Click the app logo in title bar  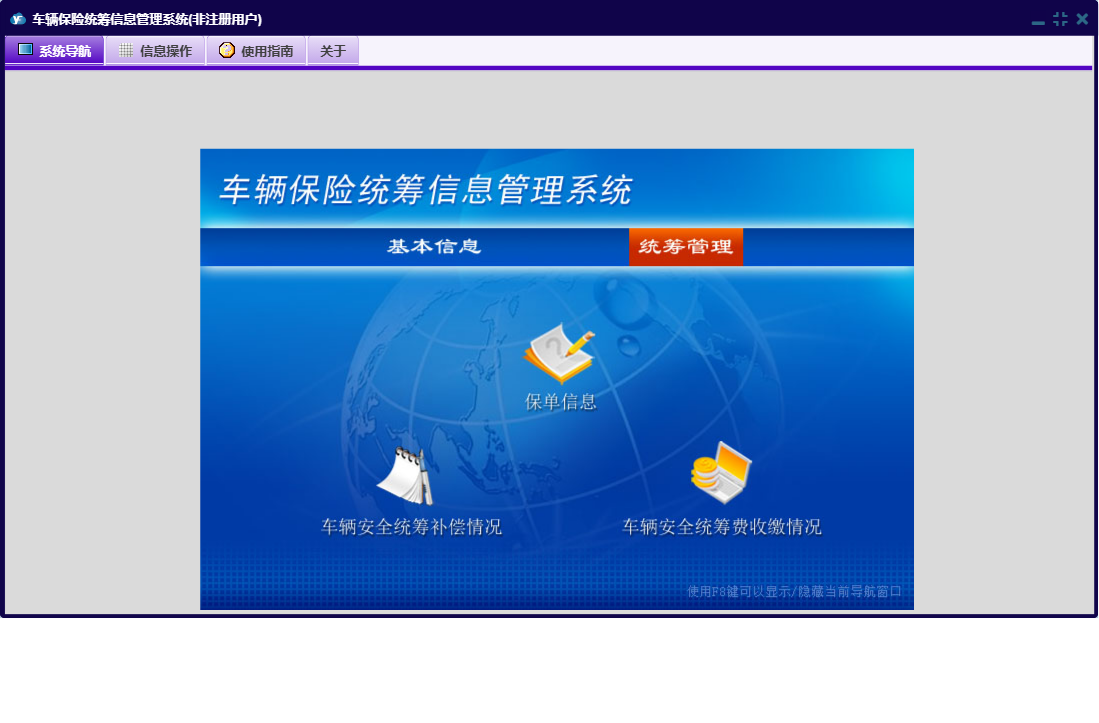[x=17, y=19]
